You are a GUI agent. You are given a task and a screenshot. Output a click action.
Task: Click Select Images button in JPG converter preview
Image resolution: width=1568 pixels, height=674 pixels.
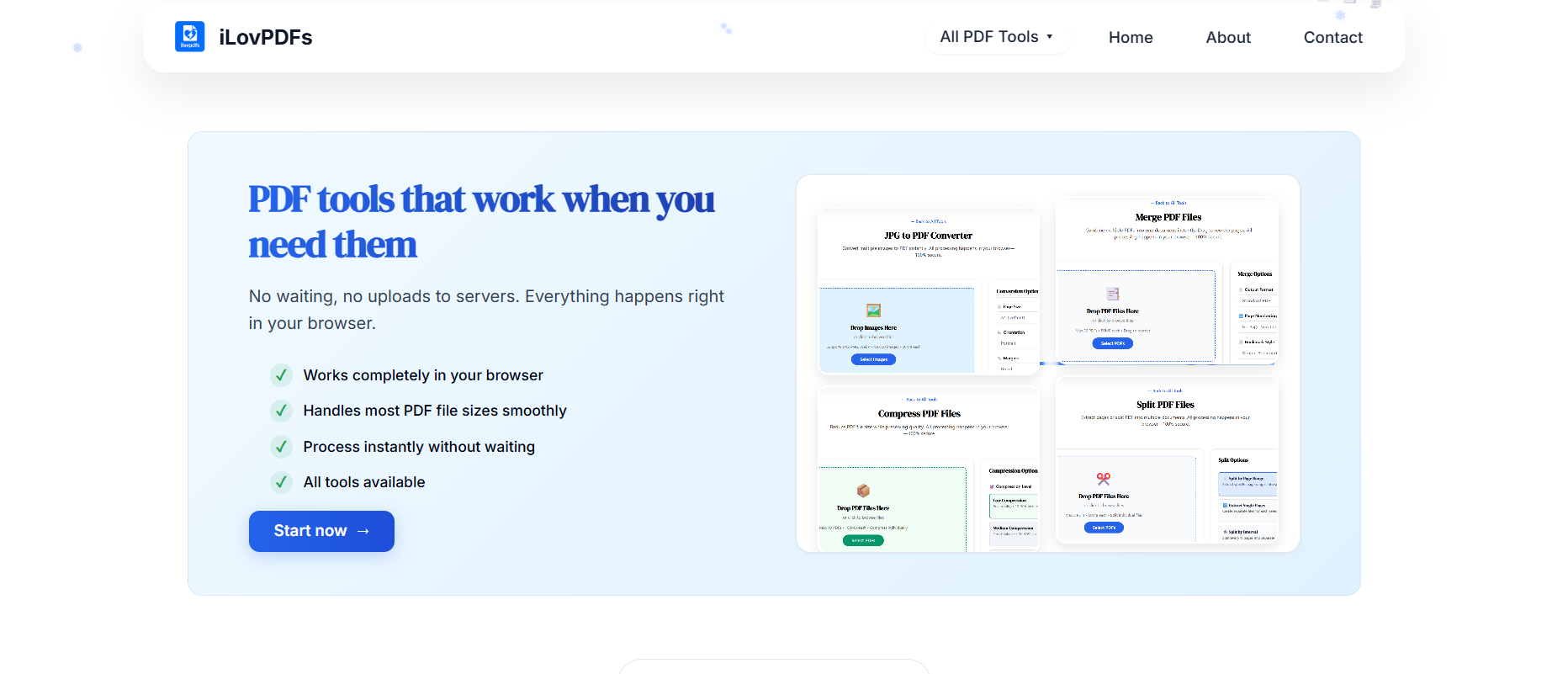pos(873,359)
